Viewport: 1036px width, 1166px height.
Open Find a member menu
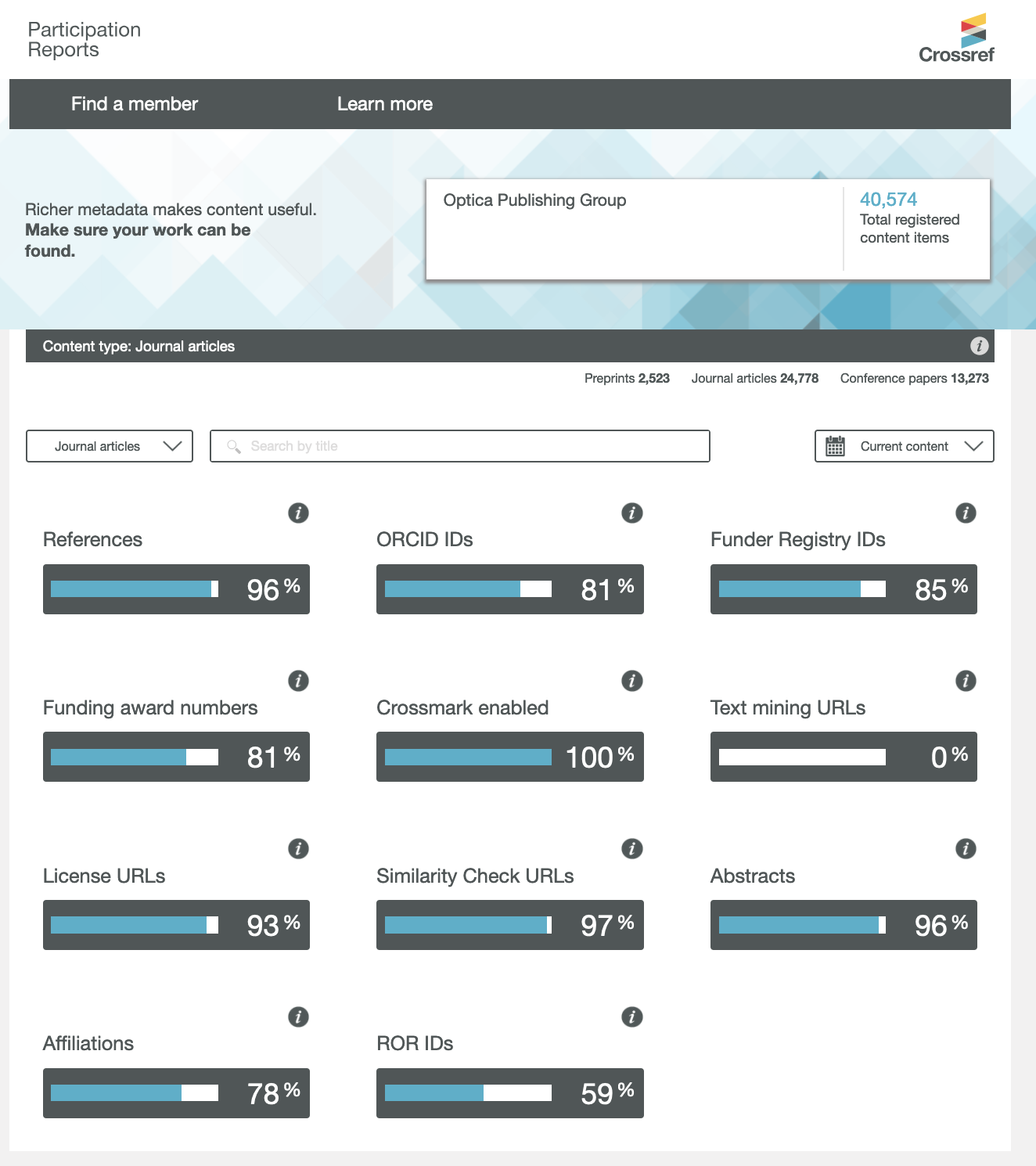[x=135, y=104]
